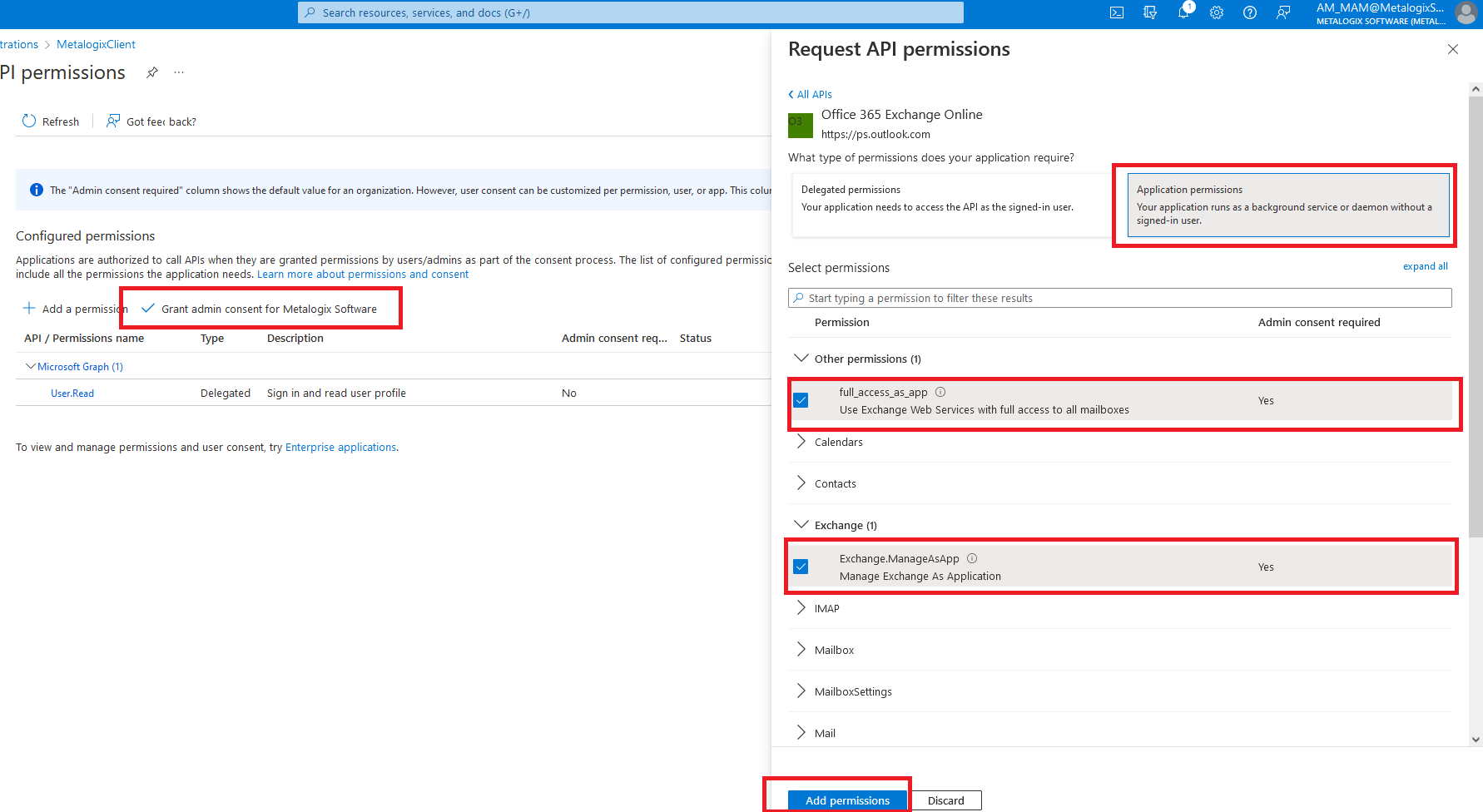Open the feedback icon in top bar
Viewport: 1483px width, 812px height.
tap(1283, 12)
